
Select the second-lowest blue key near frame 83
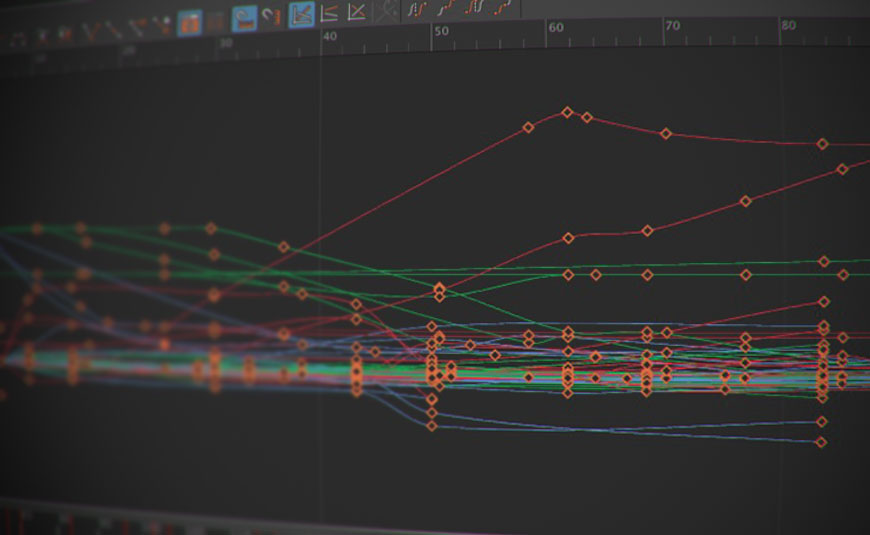822,422
